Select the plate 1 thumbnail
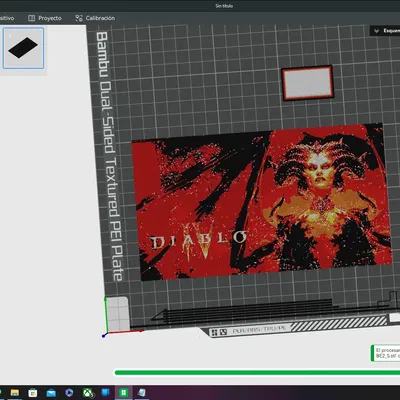 [x=23, y=48]
